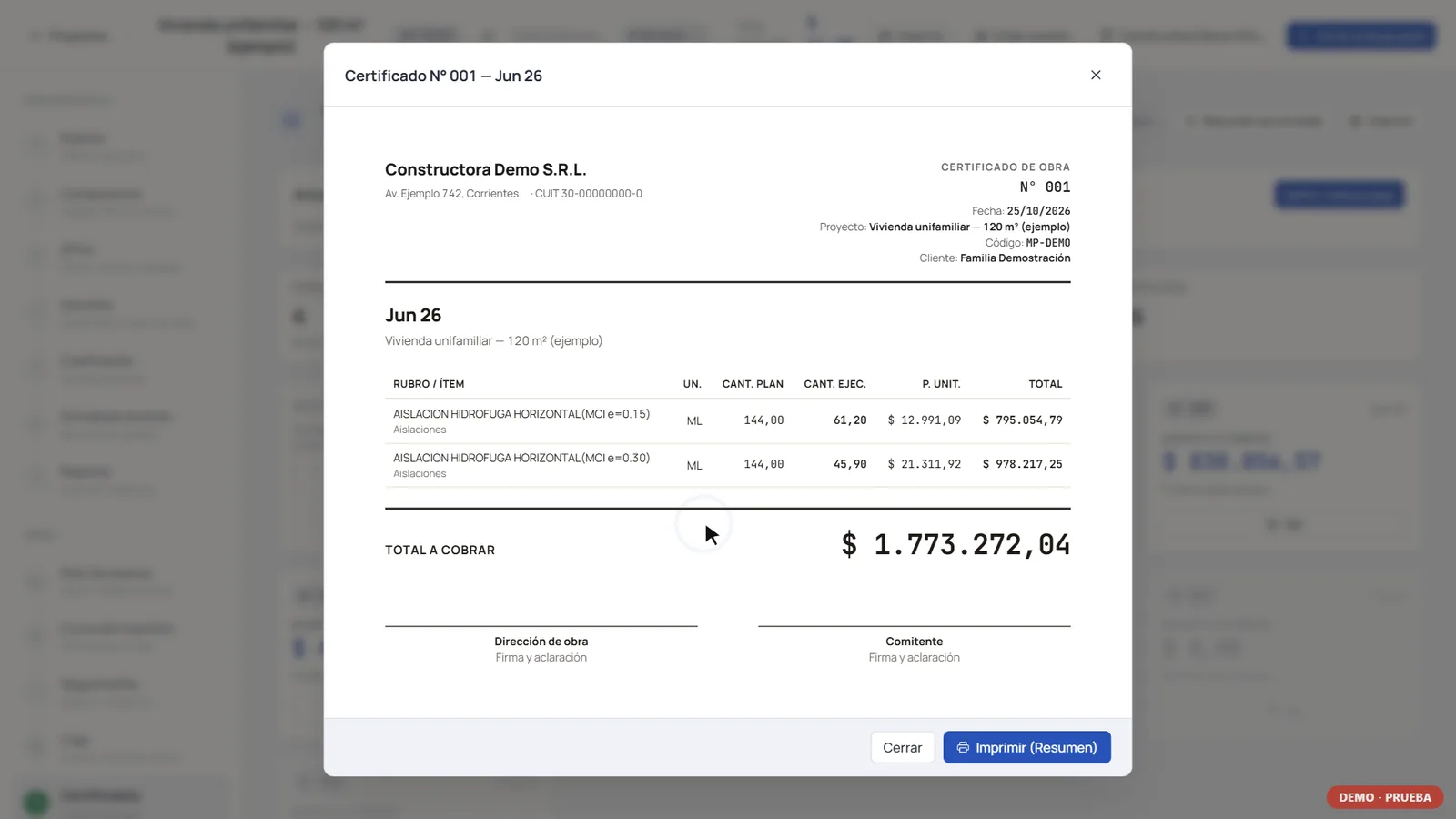Click the Proyecto value in the certificate header
This screenshot has width=1456, height=819.
(969, 227)
